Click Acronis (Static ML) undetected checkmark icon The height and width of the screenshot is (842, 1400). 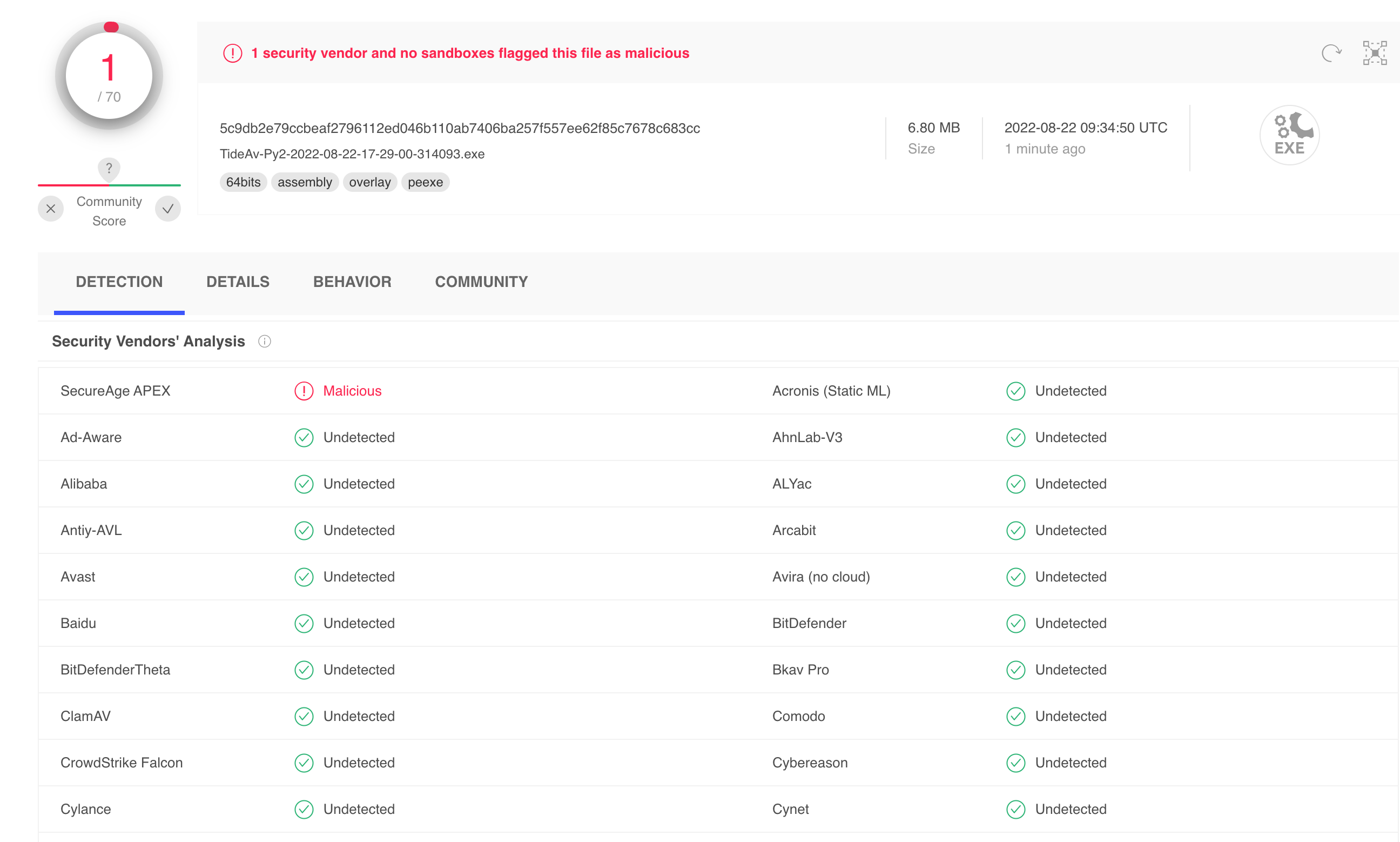pyautogui.click(x=1015, y=391)
